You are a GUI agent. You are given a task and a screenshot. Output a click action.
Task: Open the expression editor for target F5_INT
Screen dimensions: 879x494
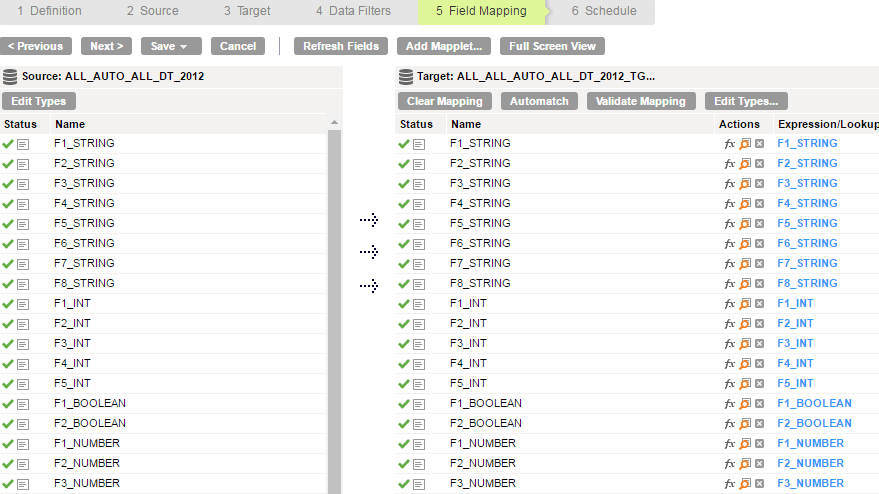pos(729,384)
